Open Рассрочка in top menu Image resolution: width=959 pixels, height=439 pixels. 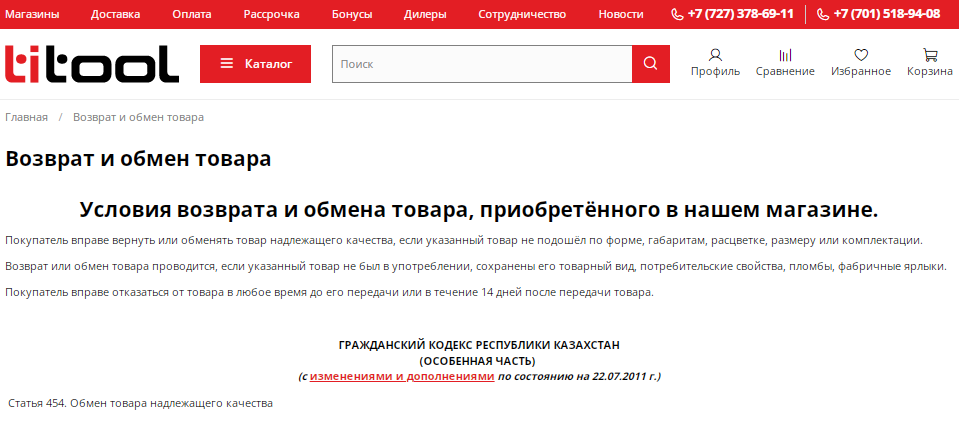pos(272,14)
